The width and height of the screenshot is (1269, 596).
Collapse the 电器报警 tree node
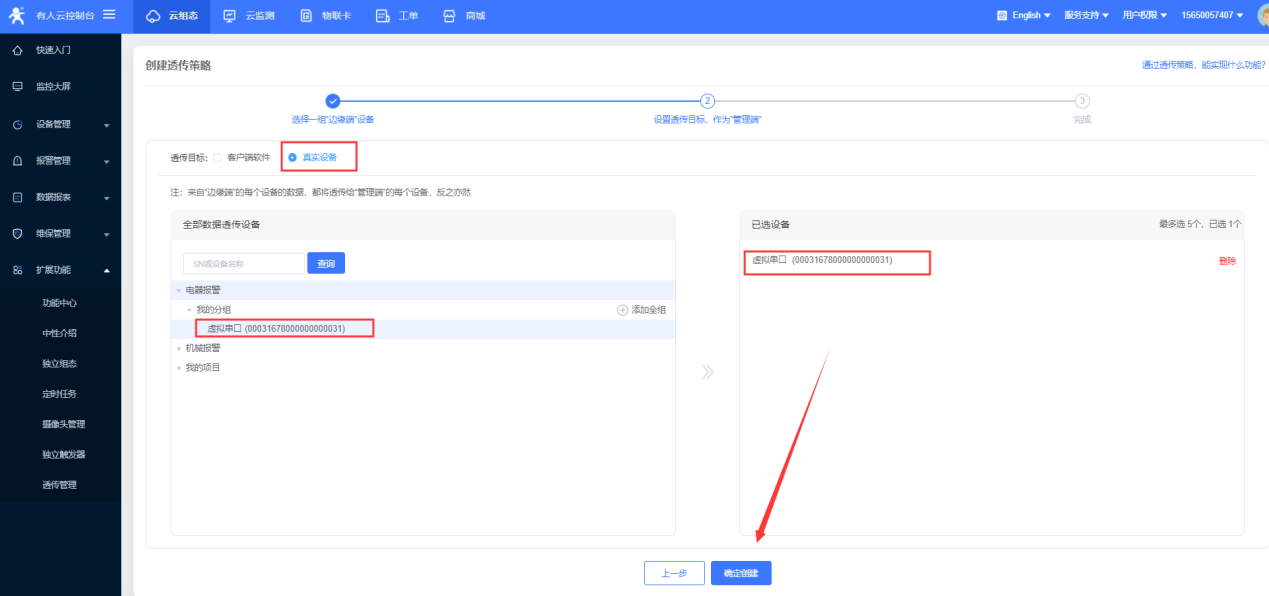tap(179, 290)
